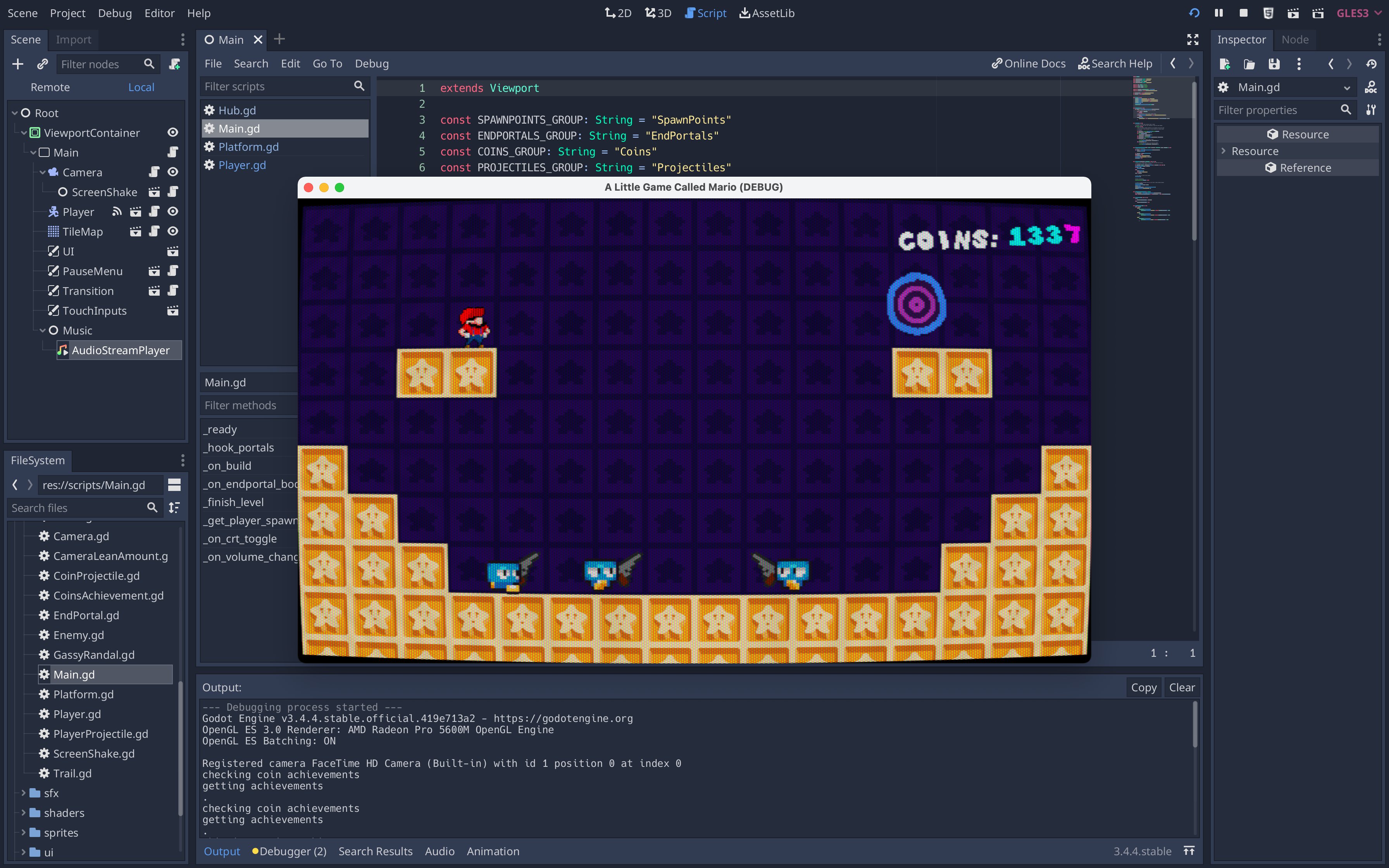
Task: Open the Go To menu
Action: (327, 64)
